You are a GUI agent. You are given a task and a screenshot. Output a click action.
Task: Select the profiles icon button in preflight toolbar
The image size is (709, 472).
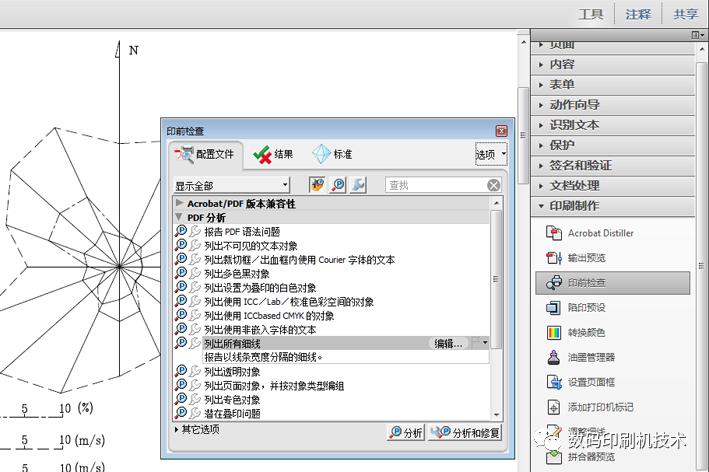click(317, 185)
